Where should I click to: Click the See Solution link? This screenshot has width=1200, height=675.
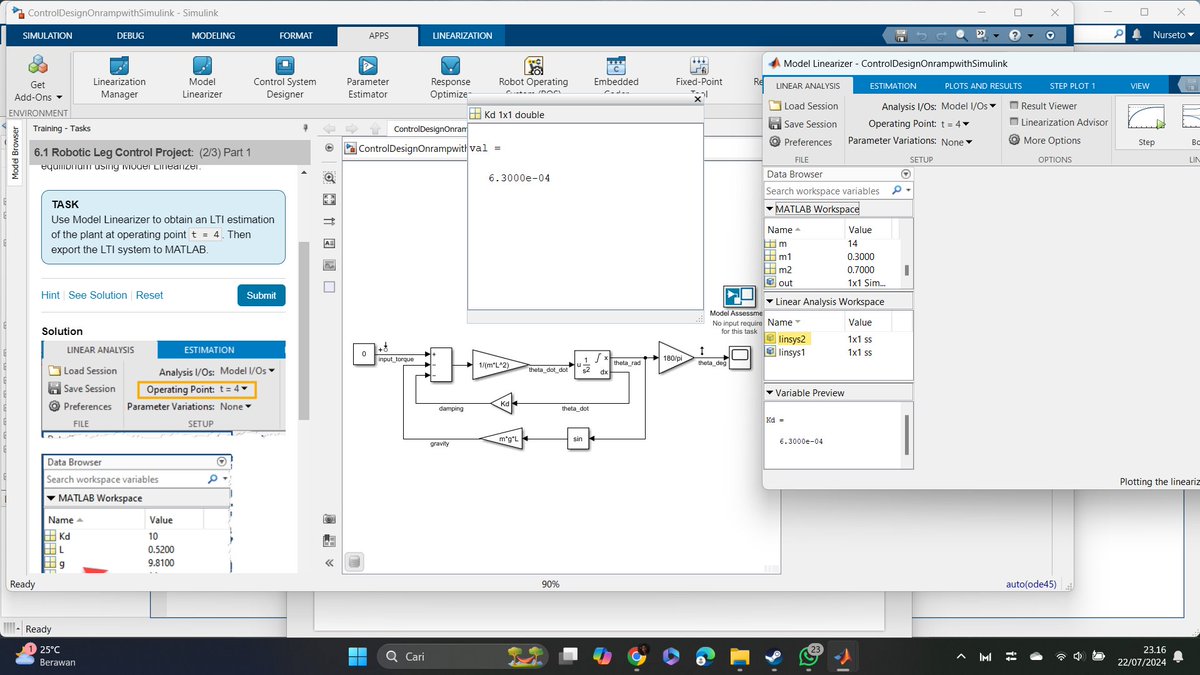click(97, 295)
